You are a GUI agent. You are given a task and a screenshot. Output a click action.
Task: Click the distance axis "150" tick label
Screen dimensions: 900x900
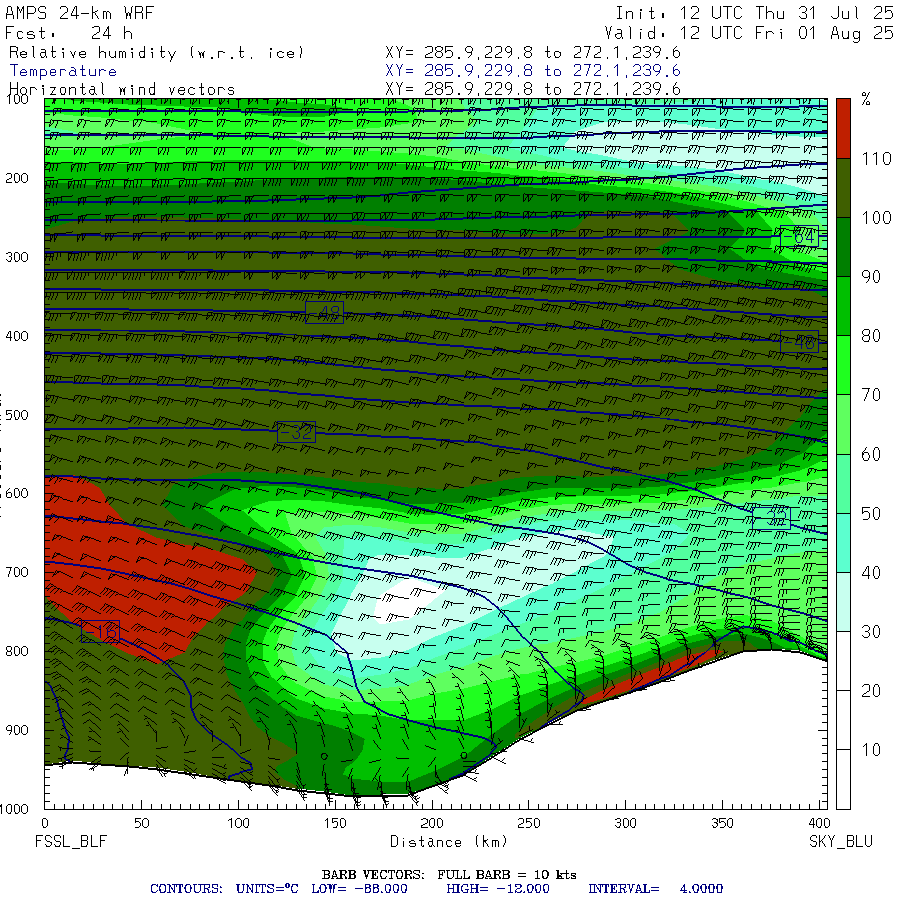pos(335,823)
